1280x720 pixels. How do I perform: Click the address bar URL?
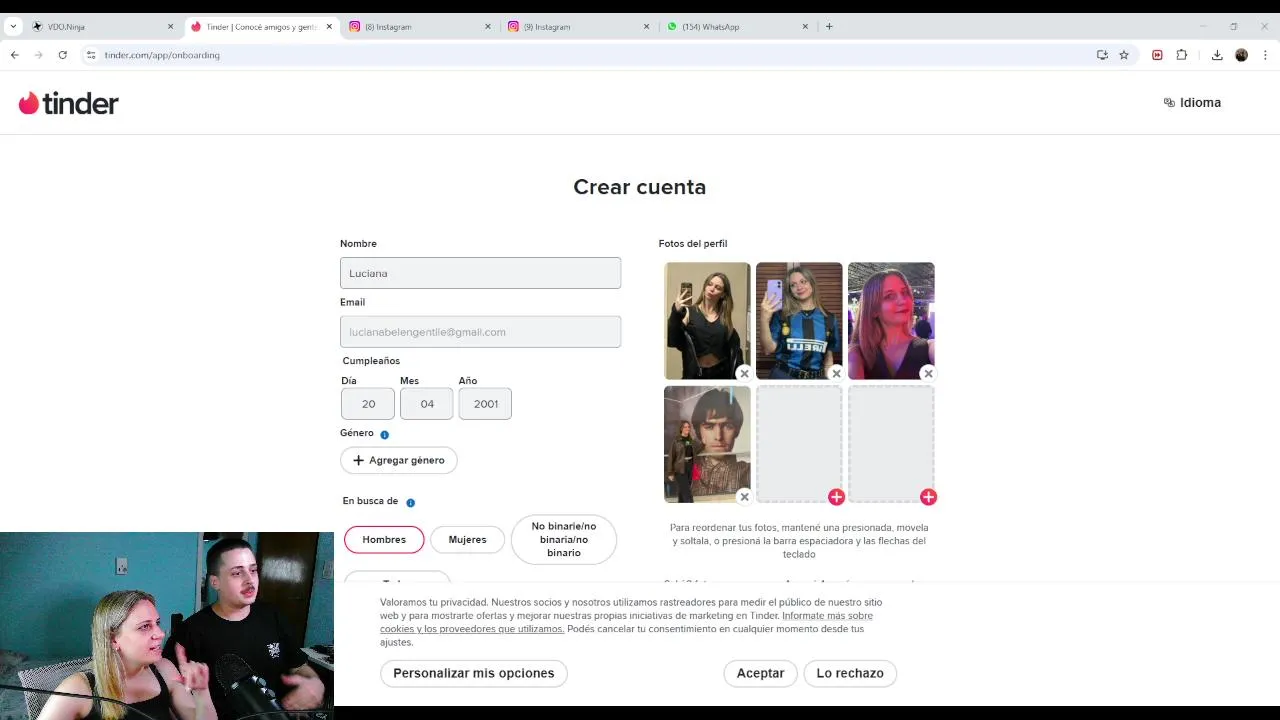[162, 55]
